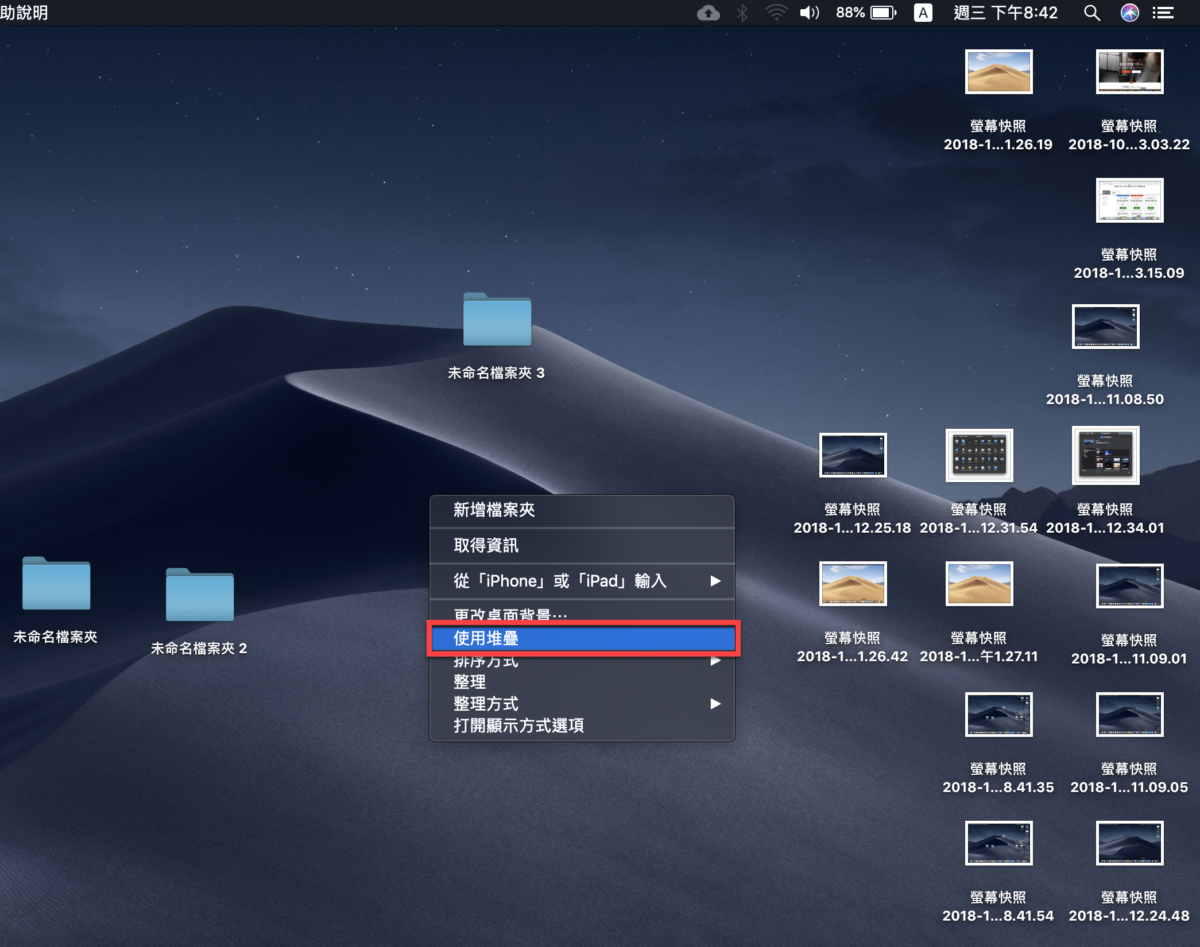Select screenshot thumbnail 2018-1...11.09.05
This screenshot has height=947, width=1200.
[1130, 714]
